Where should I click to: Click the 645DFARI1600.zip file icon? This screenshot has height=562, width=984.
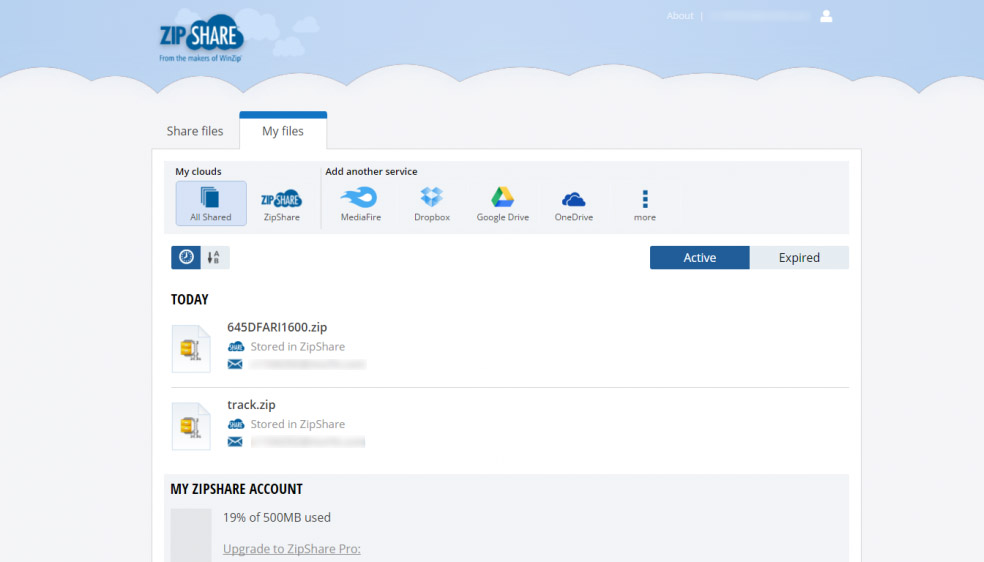click(191, 349)
